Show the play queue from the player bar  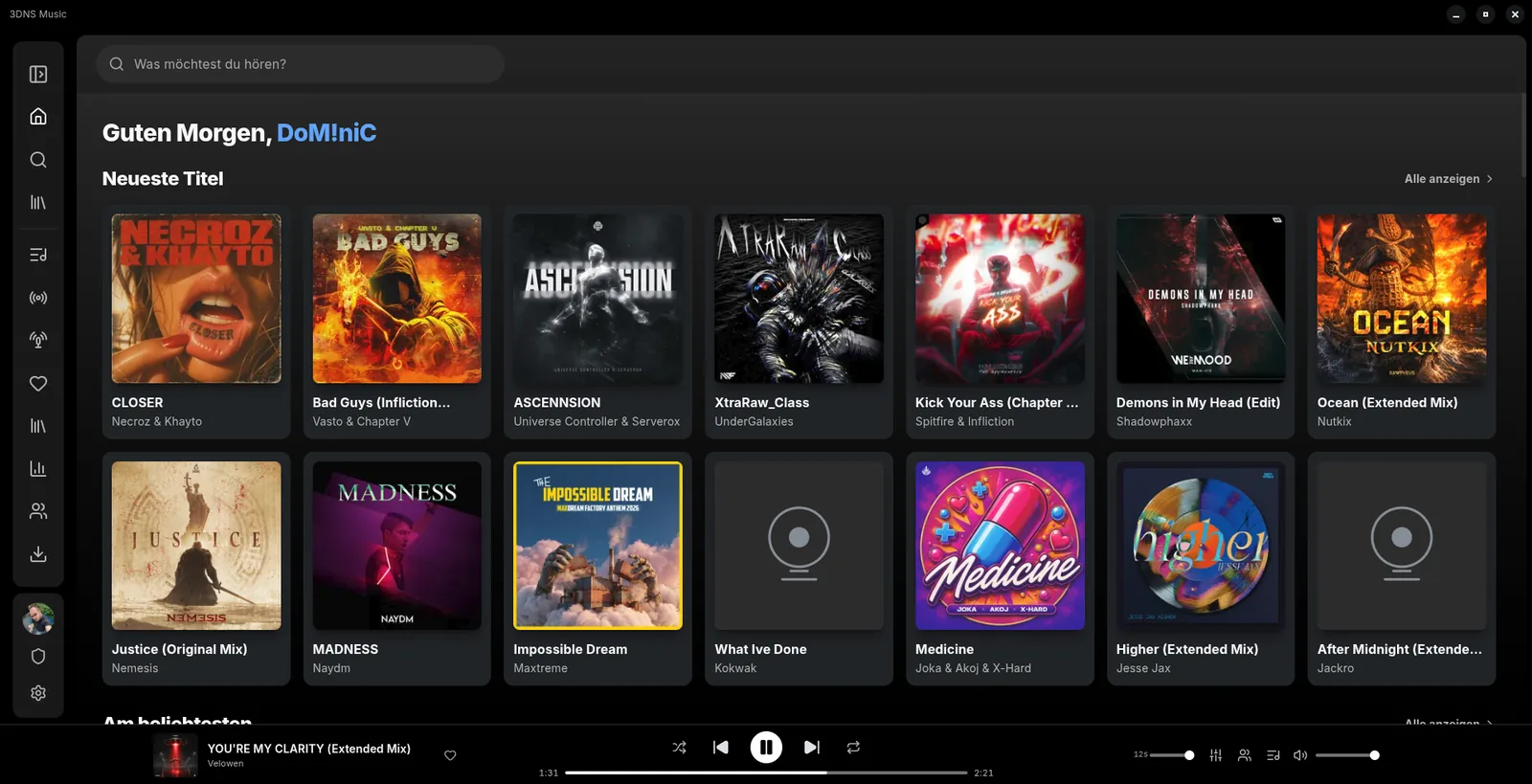tap(1273, 755)
